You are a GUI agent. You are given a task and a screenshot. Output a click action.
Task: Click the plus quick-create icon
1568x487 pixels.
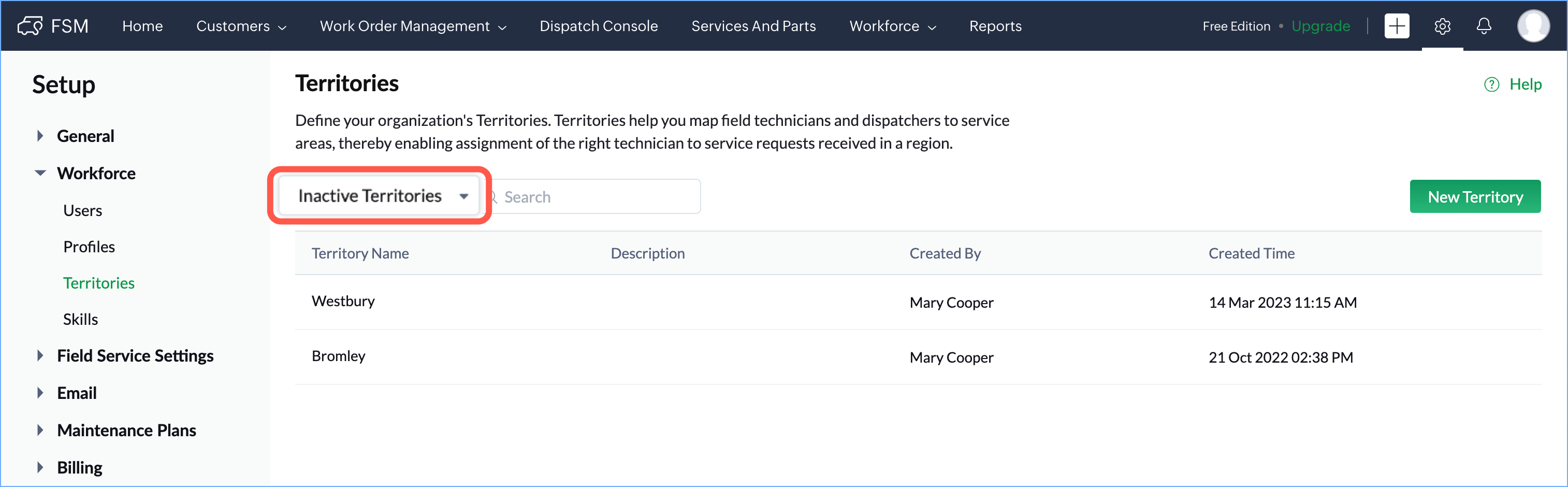pyautogui.click(x=1397, y=26)
